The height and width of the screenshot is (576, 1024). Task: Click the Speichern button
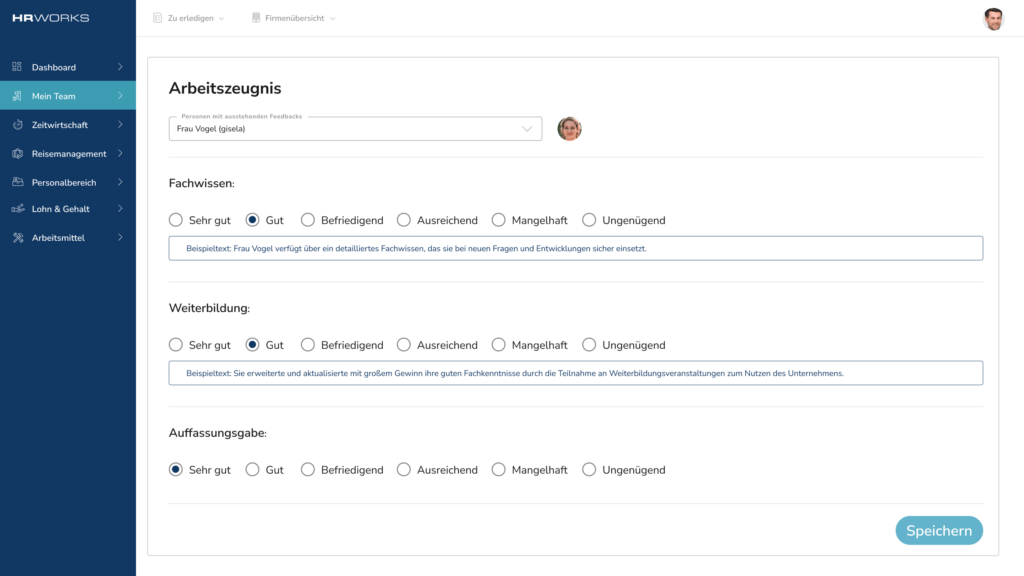[938, 530]
